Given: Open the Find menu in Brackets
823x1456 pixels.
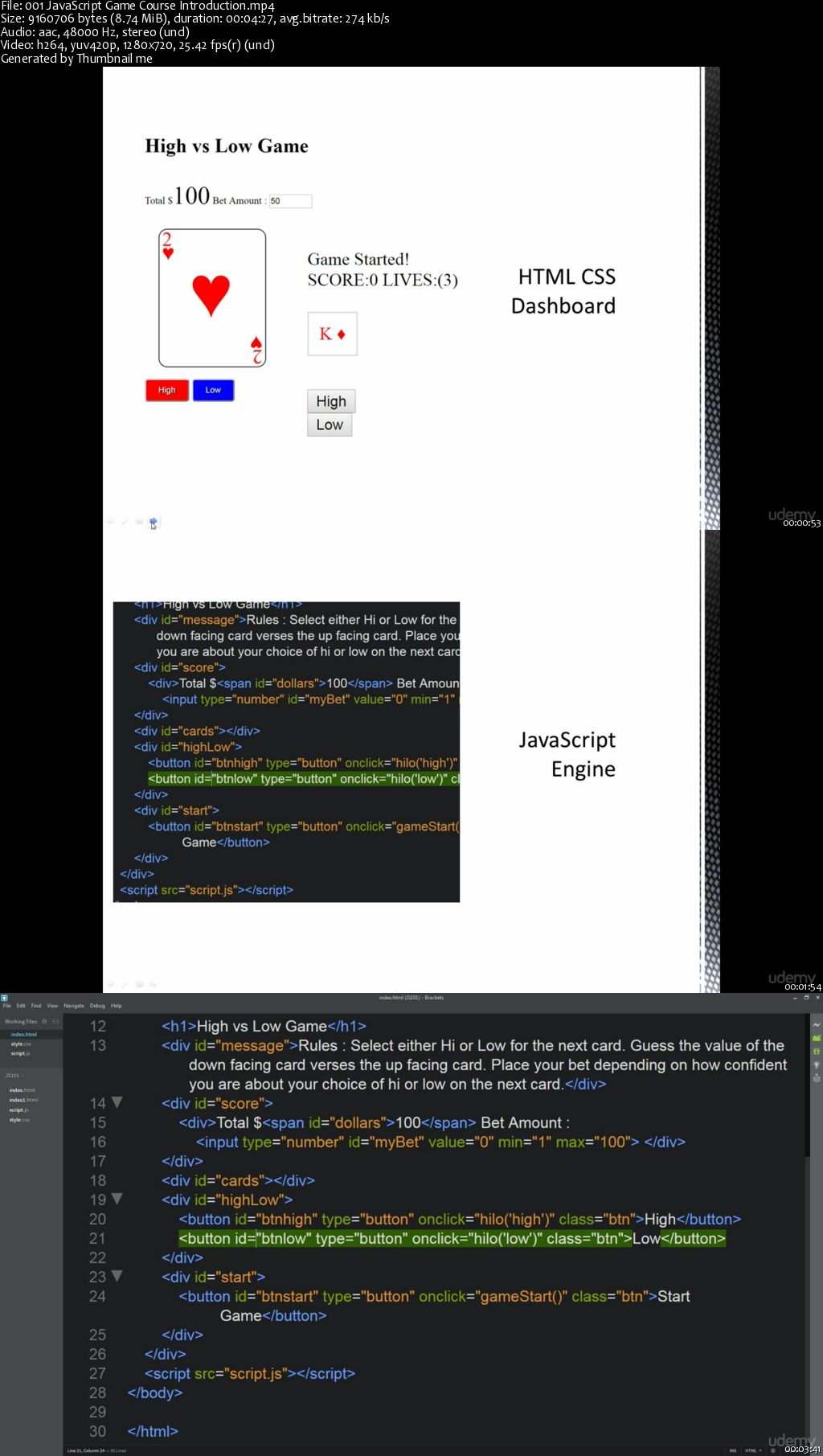Looking at the screenshot, I should tap(36, 1006).
